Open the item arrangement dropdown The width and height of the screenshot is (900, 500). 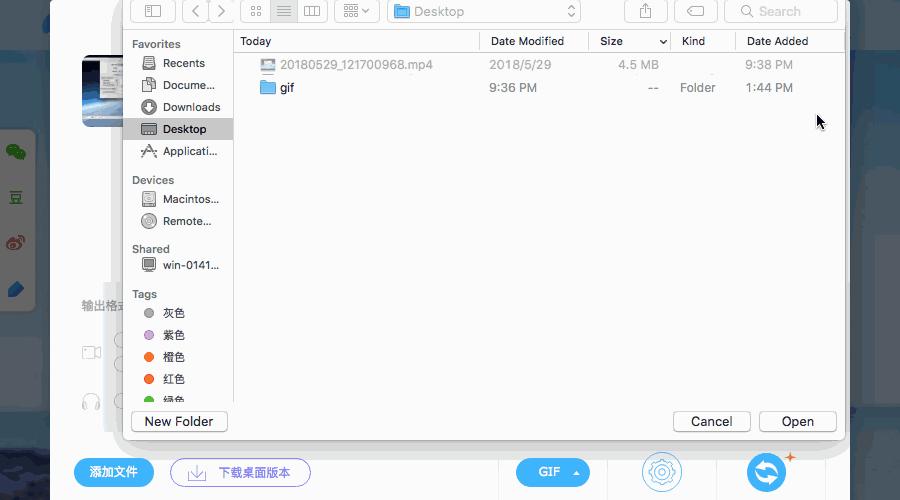355,11
